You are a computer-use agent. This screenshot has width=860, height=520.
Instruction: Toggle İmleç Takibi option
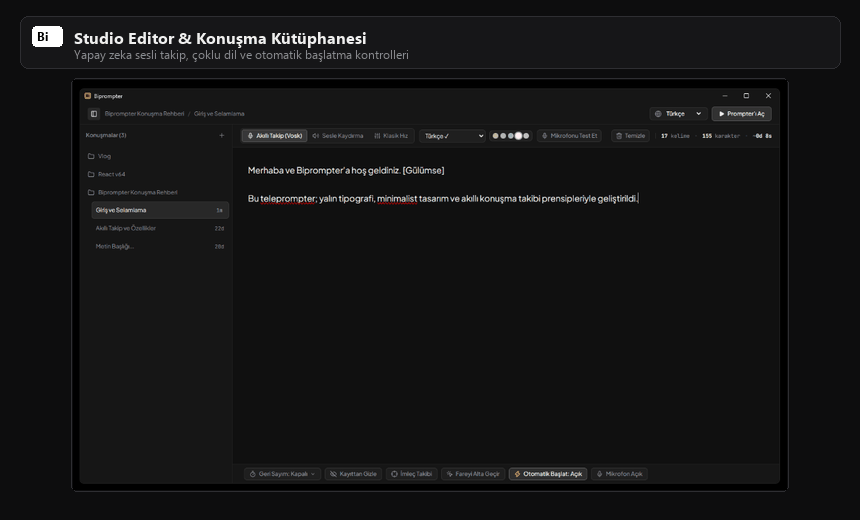411,474
